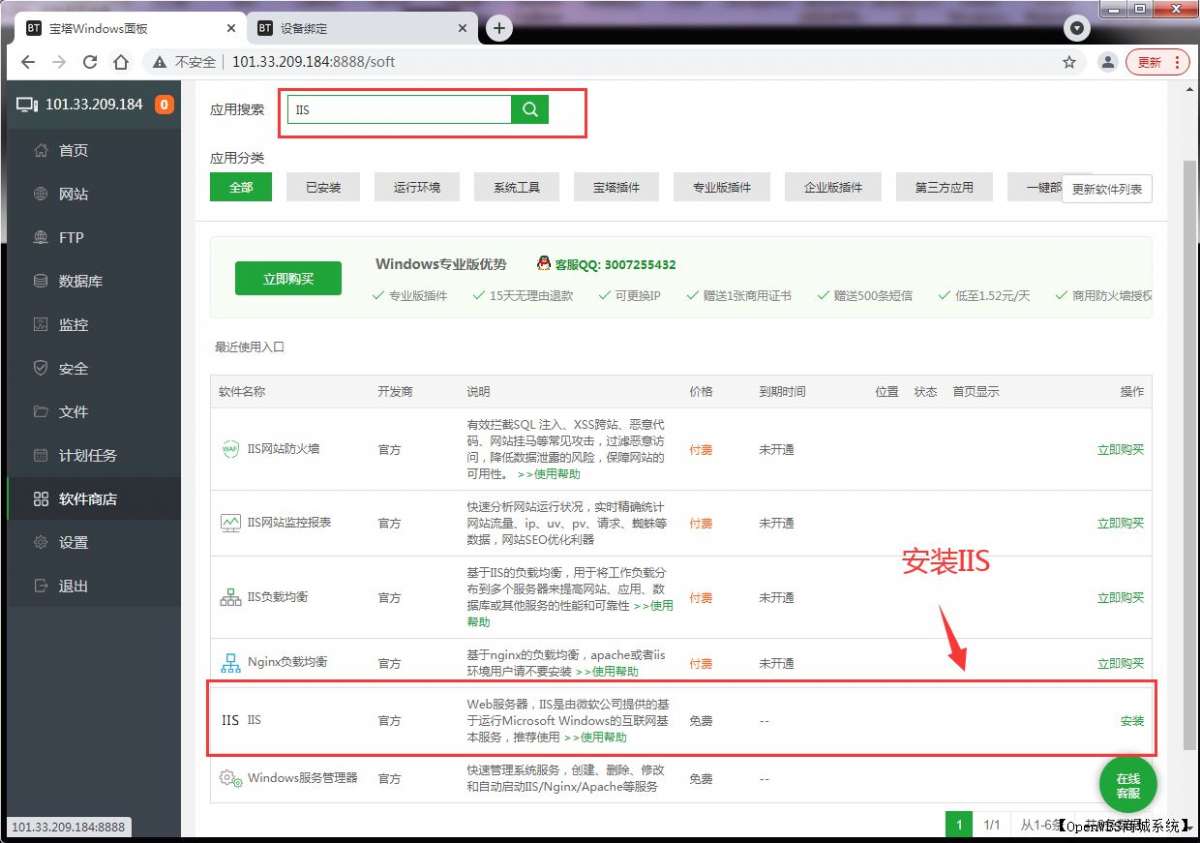
Task: Select the 宝塔插件 category tab
Action: pos(614,186)
